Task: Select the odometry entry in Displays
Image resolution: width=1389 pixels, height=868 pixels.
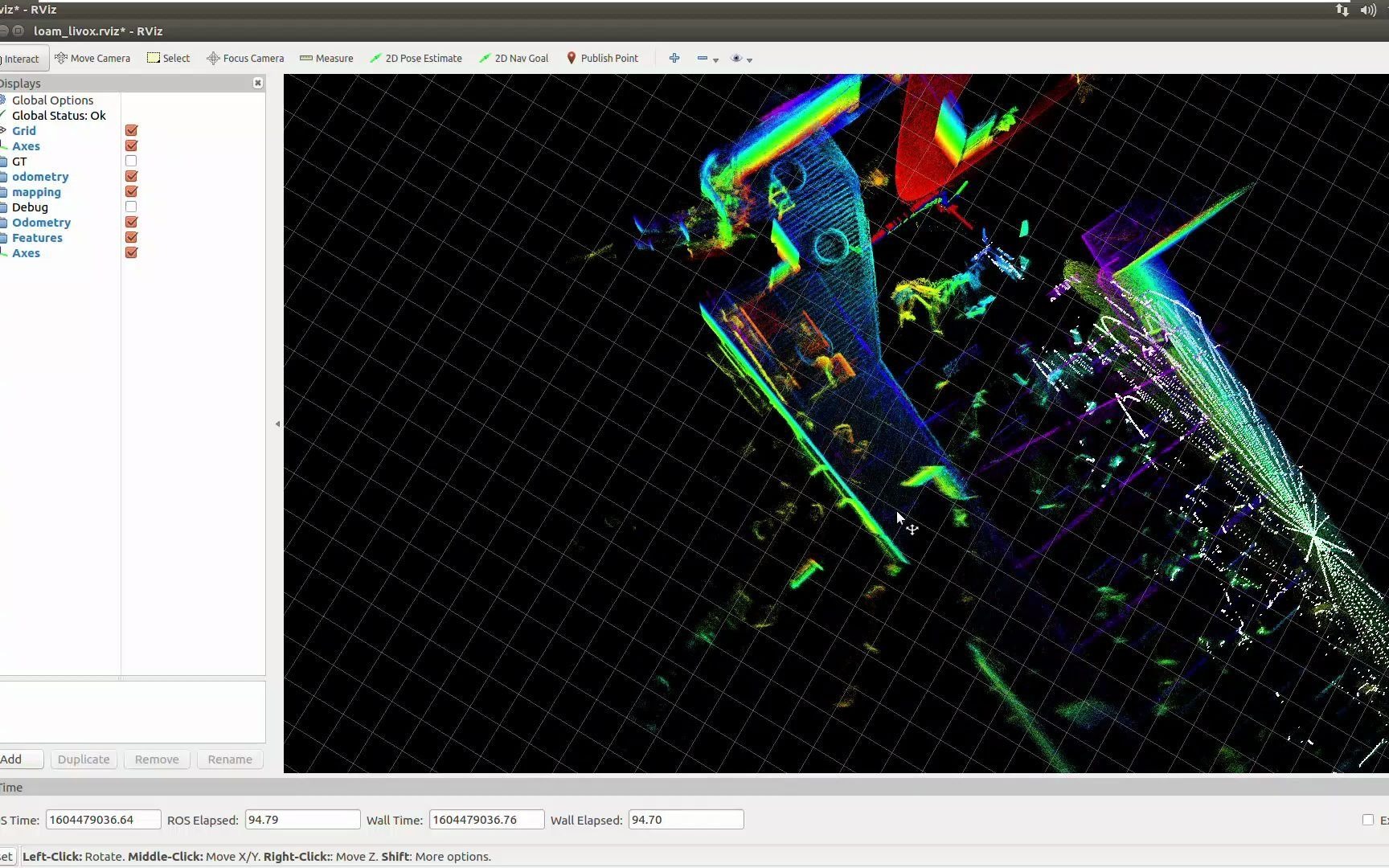Action: tap(41, 176)
